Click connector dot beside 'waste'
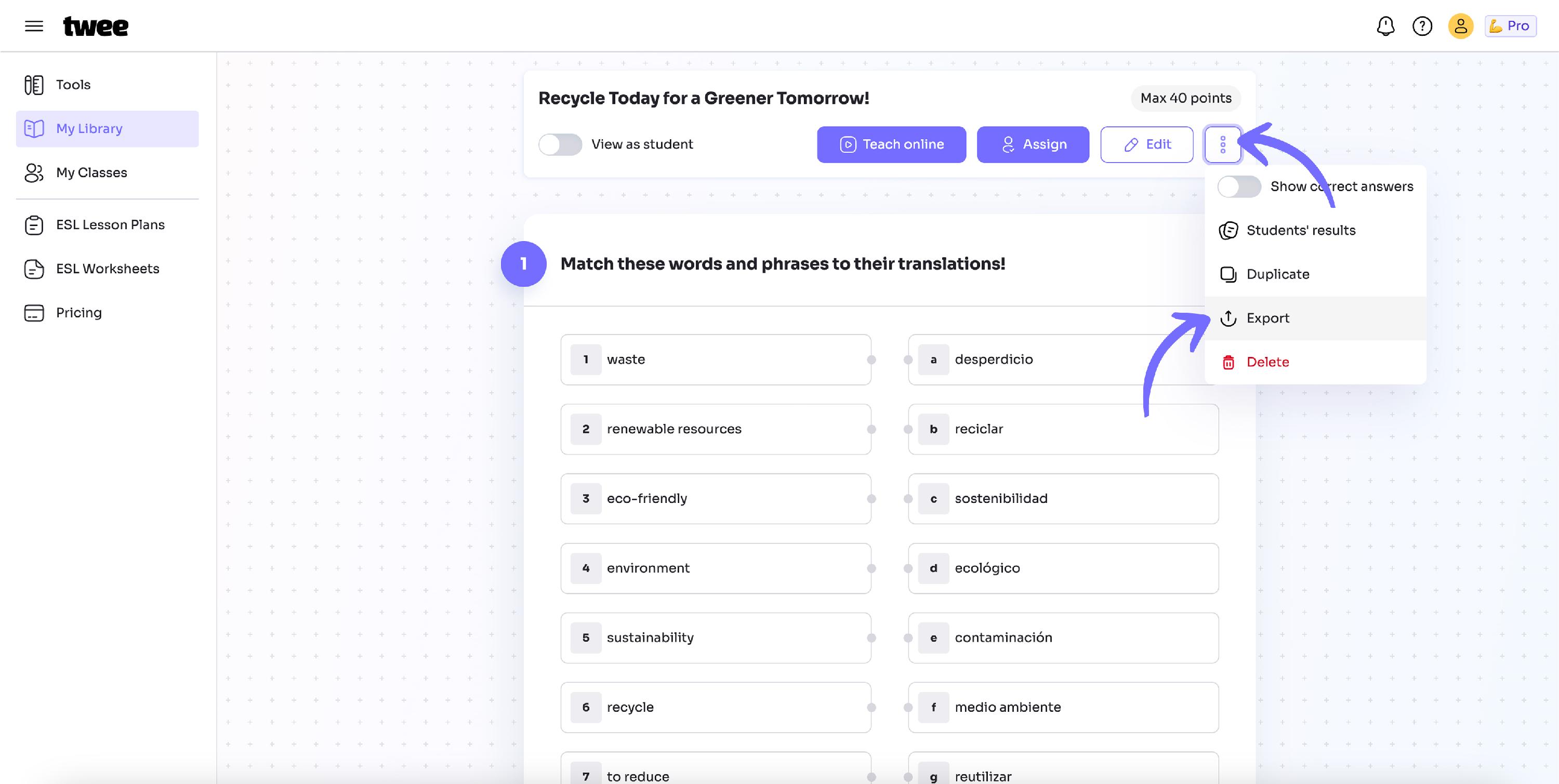The width and height of the screenshot is (1559, 784). tap(871, 360)
